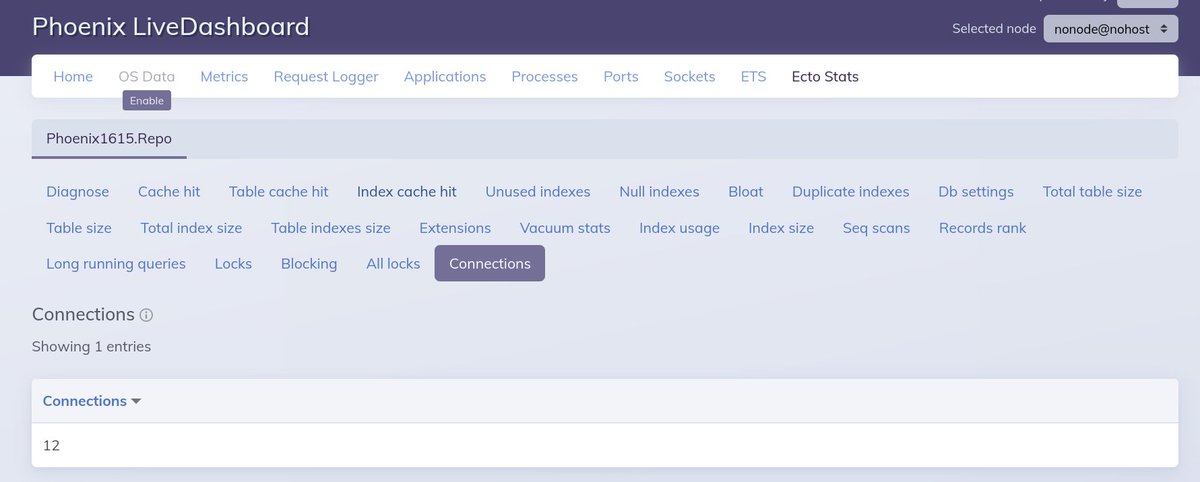Open the Index usage report
The image size is (1200, 482).
click(x=680, y=227)
